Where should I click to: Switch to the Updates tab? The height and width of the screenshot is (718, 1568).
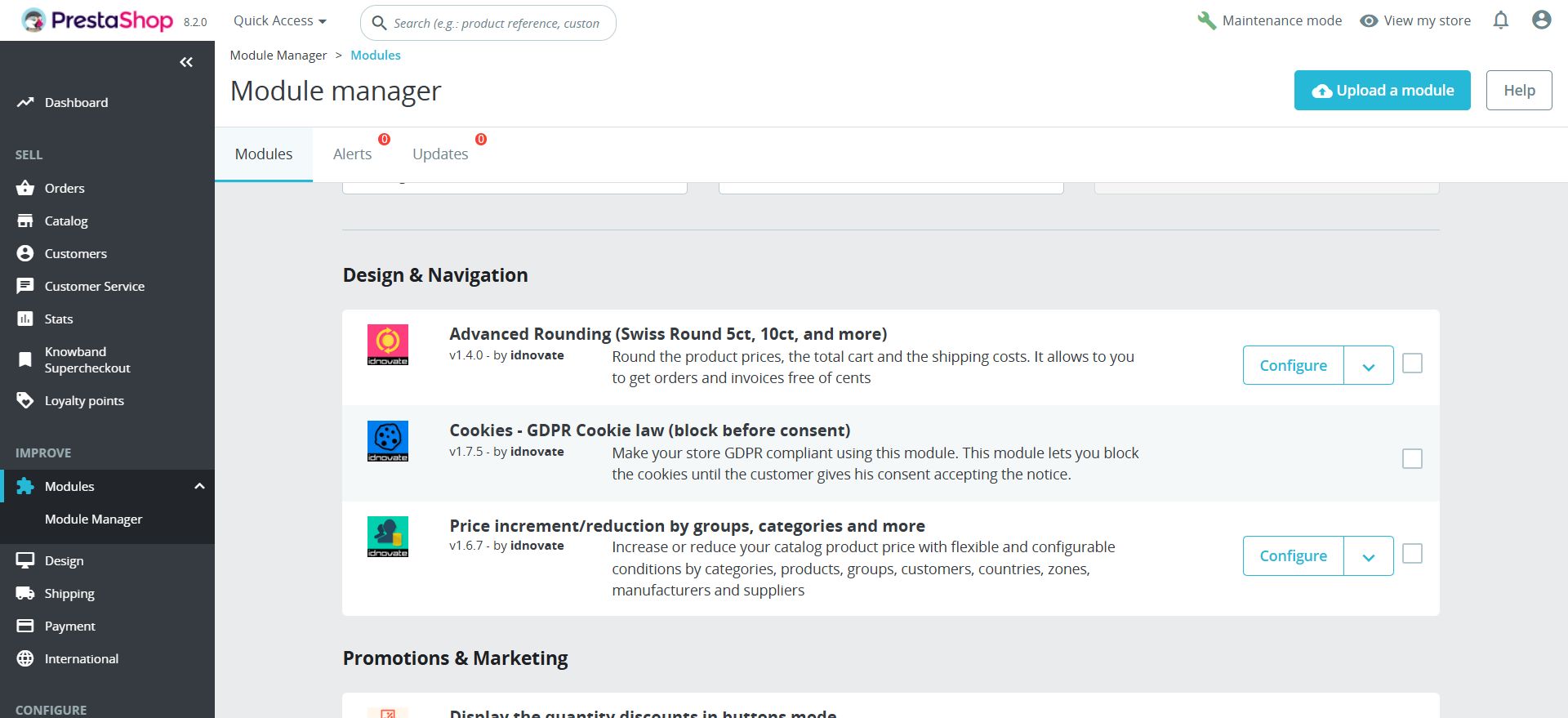(440, 154)
